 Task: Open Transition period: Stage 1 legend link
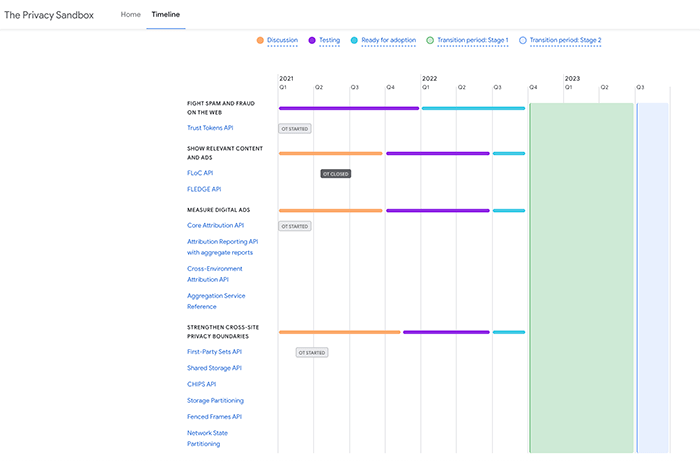click(473, 40)
